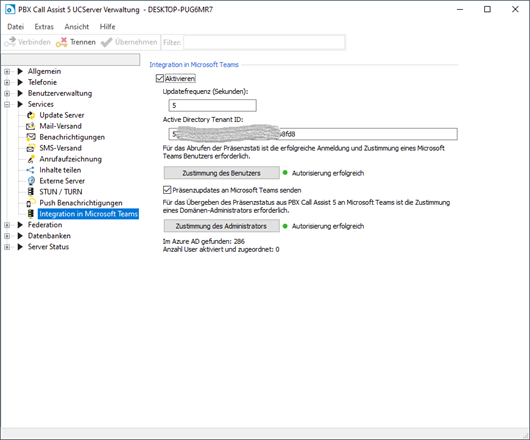Viewport: 530px width, 440px height.
Task: Expand the Allgemein tree node
Action: coord(7,71)
